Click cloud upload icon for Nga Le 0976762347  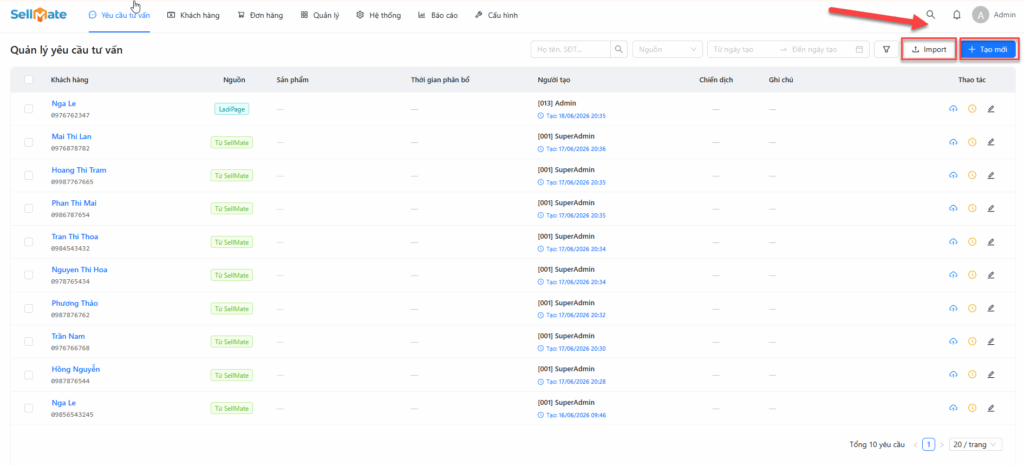(x=953, y=109)
